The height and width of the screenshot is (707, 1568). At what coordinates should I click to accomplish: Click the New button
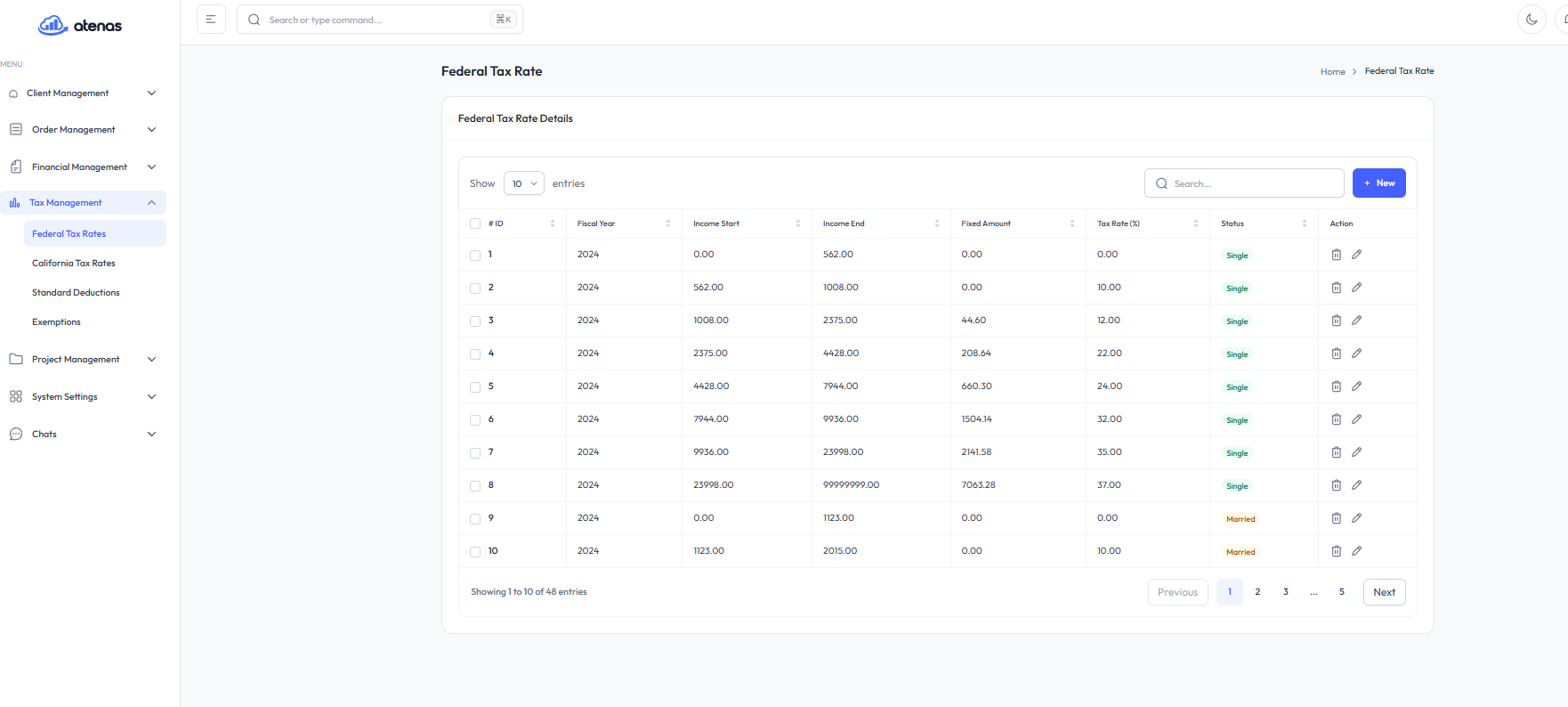click(1378, 183)
